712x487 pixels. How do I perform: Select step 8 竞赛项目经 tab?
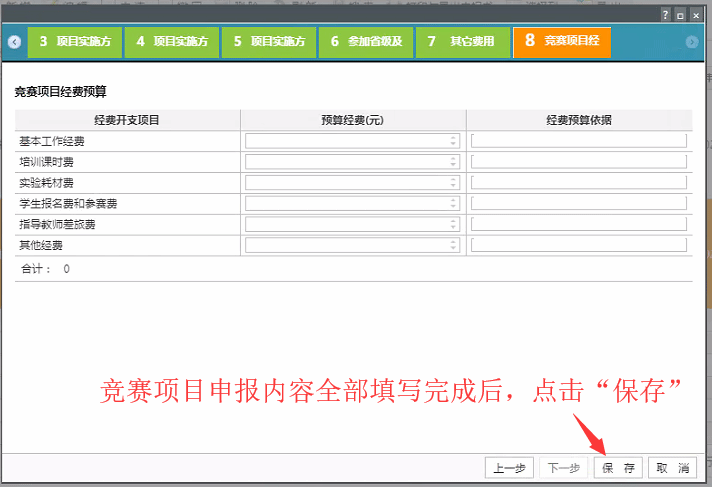coord(562,42)
